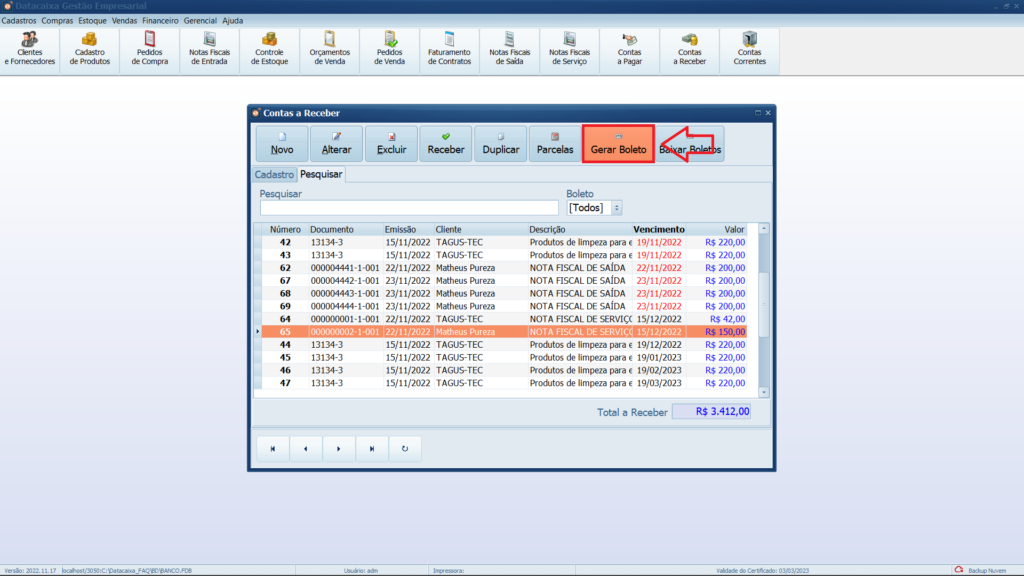Click the Novo button
The width and height of the screenshot is (1024, 576).
(x=282, y=144)
